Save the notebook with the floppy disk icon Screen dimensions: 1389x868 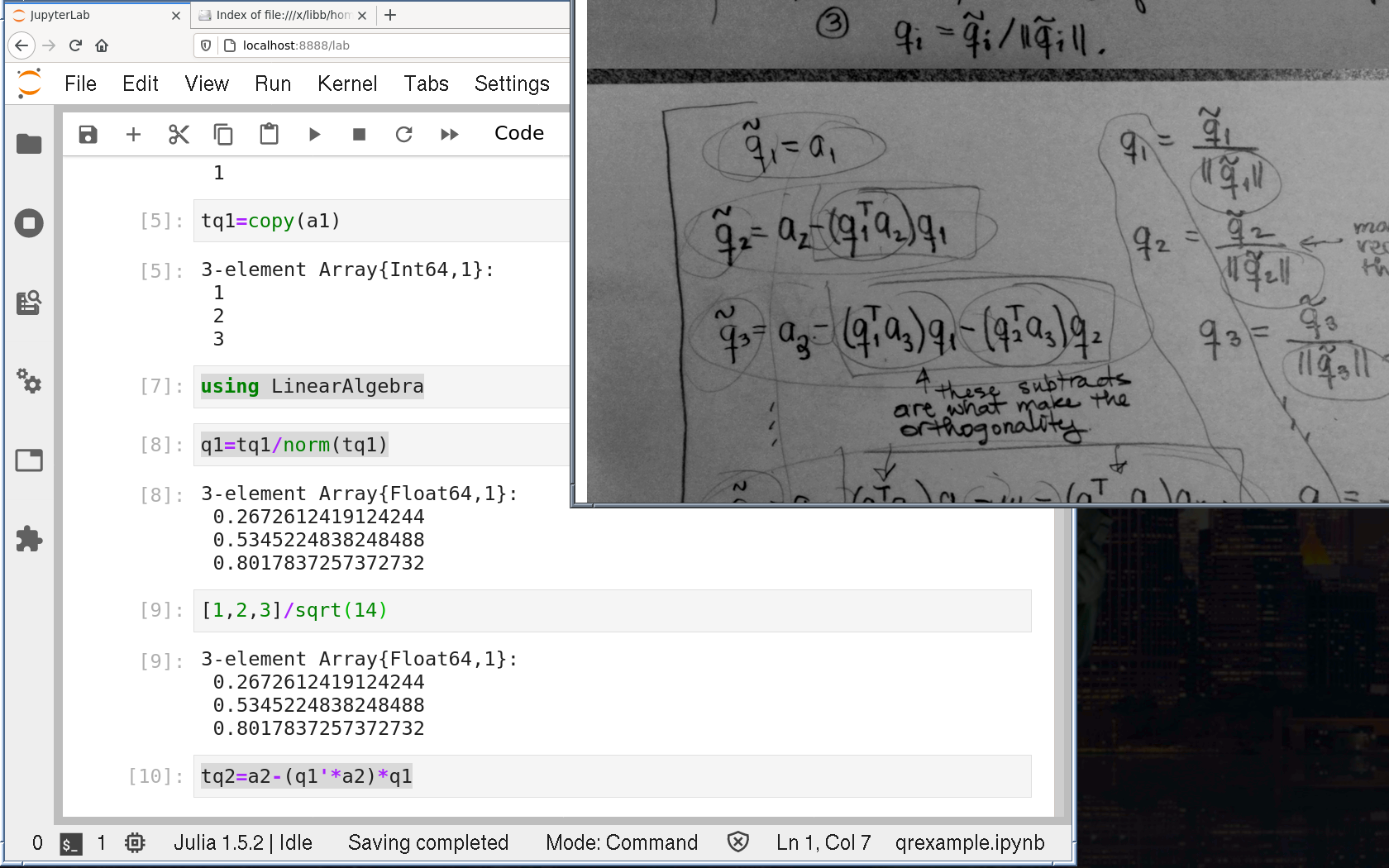point(88,134)
